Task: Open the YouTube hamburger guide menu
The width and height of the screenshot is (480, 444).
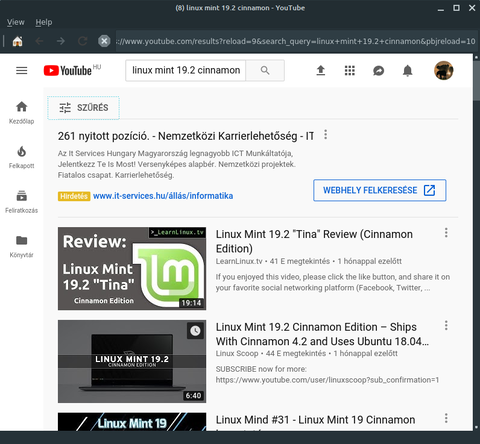Action: tap(22, 70)
